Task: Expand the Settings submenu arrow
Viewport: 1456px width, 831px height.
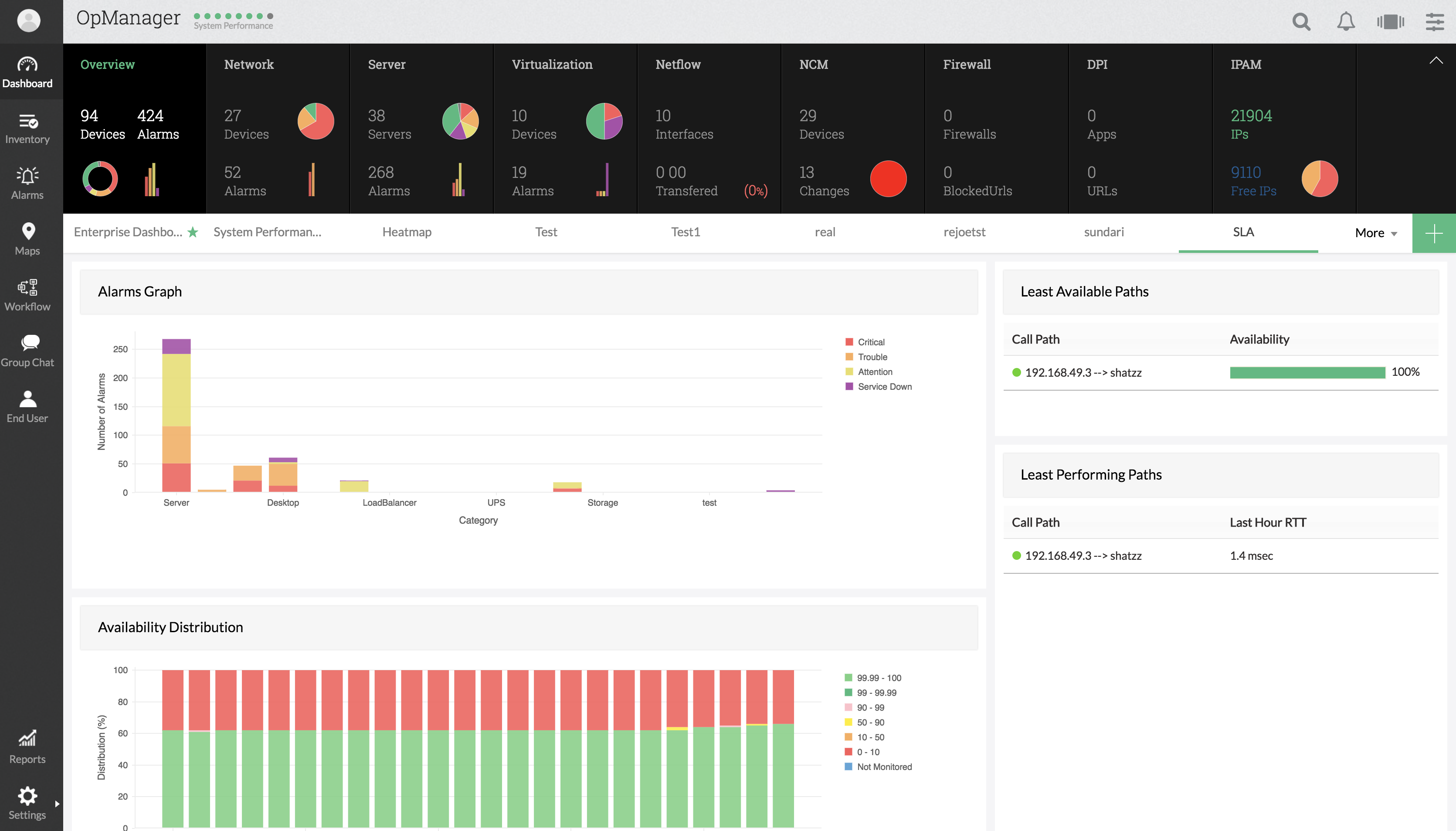Action: point(57,804)
